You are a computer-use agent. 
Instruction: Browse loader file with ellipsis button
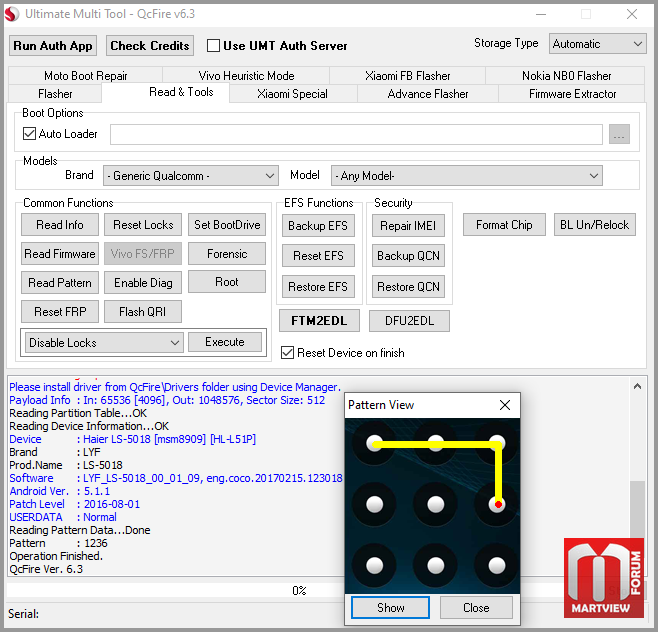[x=619, y=134]
